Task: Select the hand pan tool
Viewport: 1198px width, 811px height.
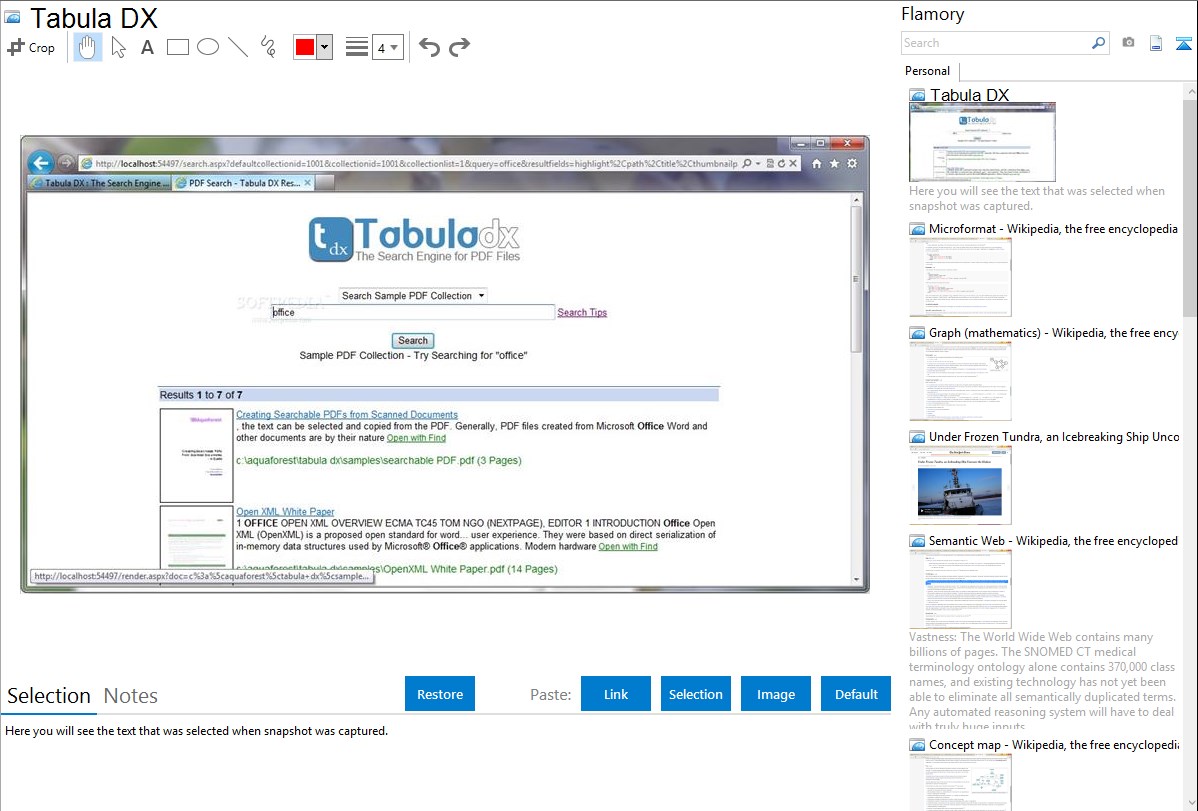Action: (x=87, y=47)
